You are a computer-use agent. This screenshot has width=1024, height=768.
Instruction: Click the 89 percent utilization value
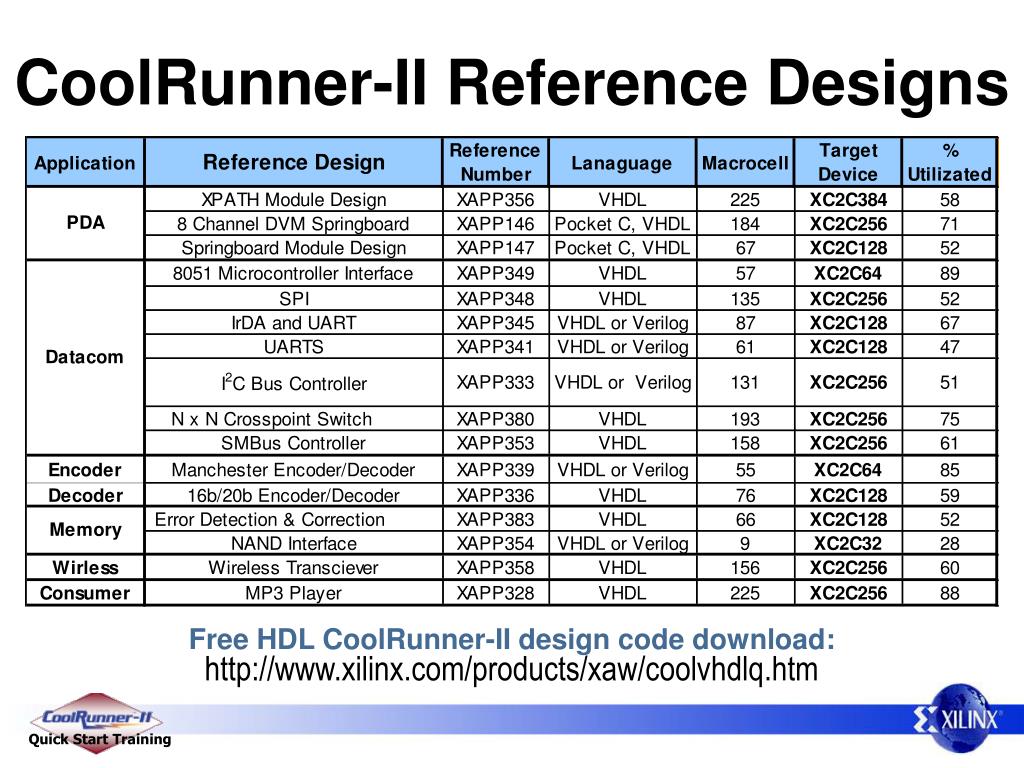point(950,273)
